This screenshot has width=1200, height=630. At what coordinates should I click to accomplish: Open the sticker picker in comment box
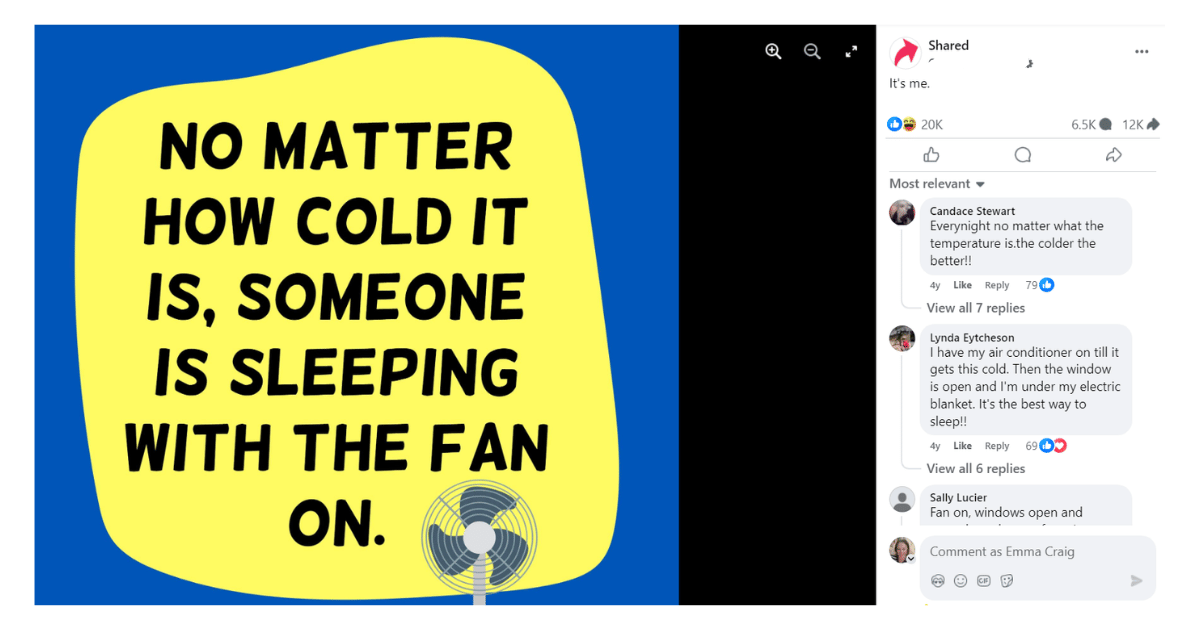pos(1007,581)
